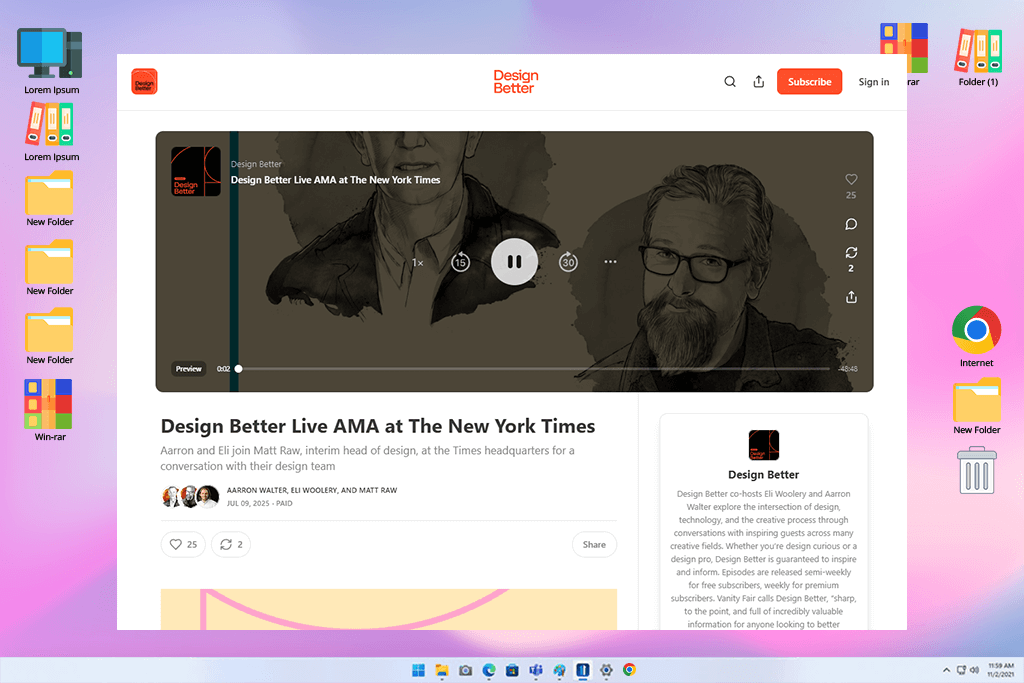
Task: Skip forward 30 seconds in the player
Action: [568, 262]
